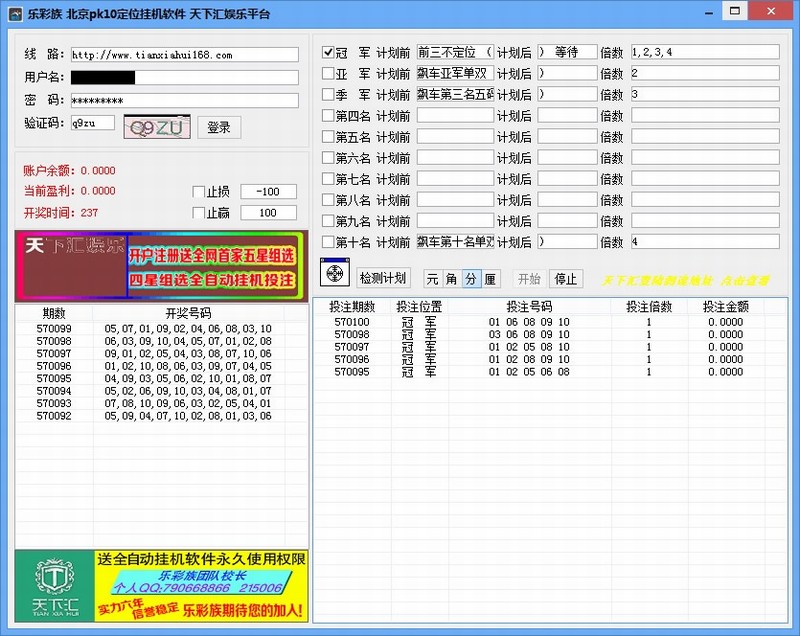The height and width of the screenshot is (636, 800).
Task: Select draw row 570099 in results list
Action: pos(160,329)
